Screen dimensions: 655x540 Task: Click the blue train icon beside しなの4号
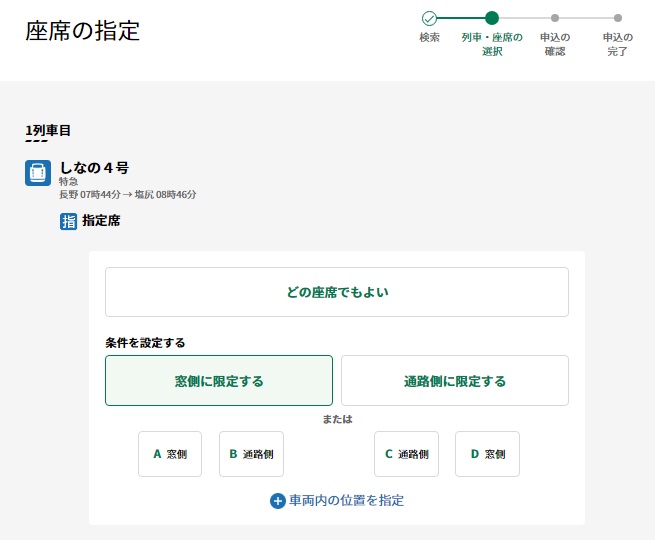coord(38,173)
